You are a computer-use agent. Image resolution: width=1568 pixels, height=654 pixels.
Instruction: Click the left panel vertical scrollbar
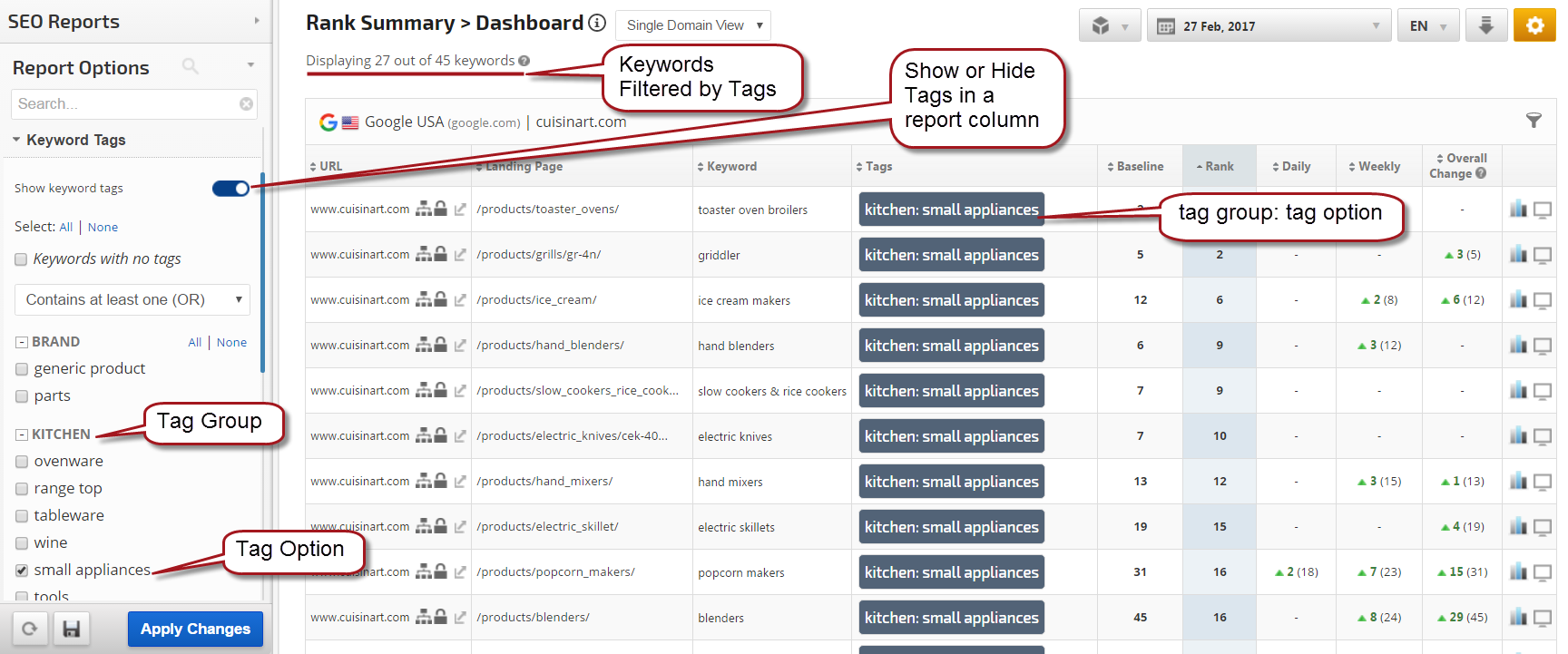point(262,272)
